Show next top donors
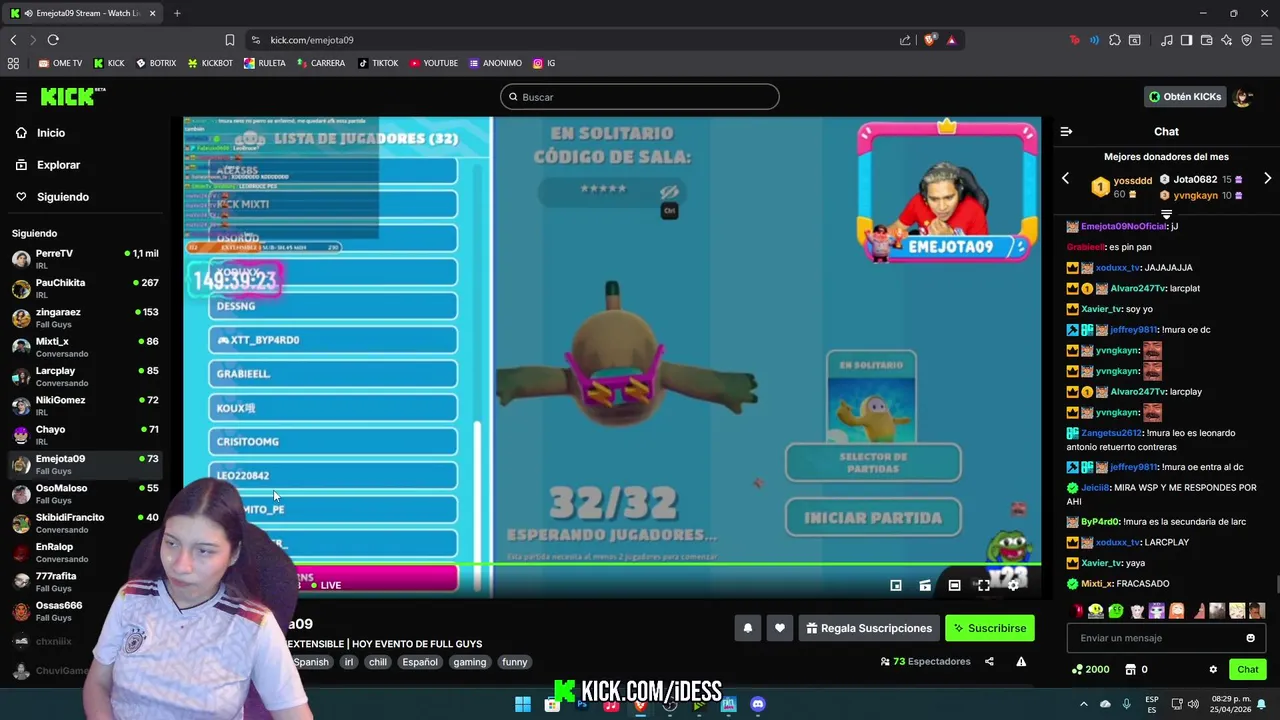The image size is (1280, 720). click(1267, 178)
